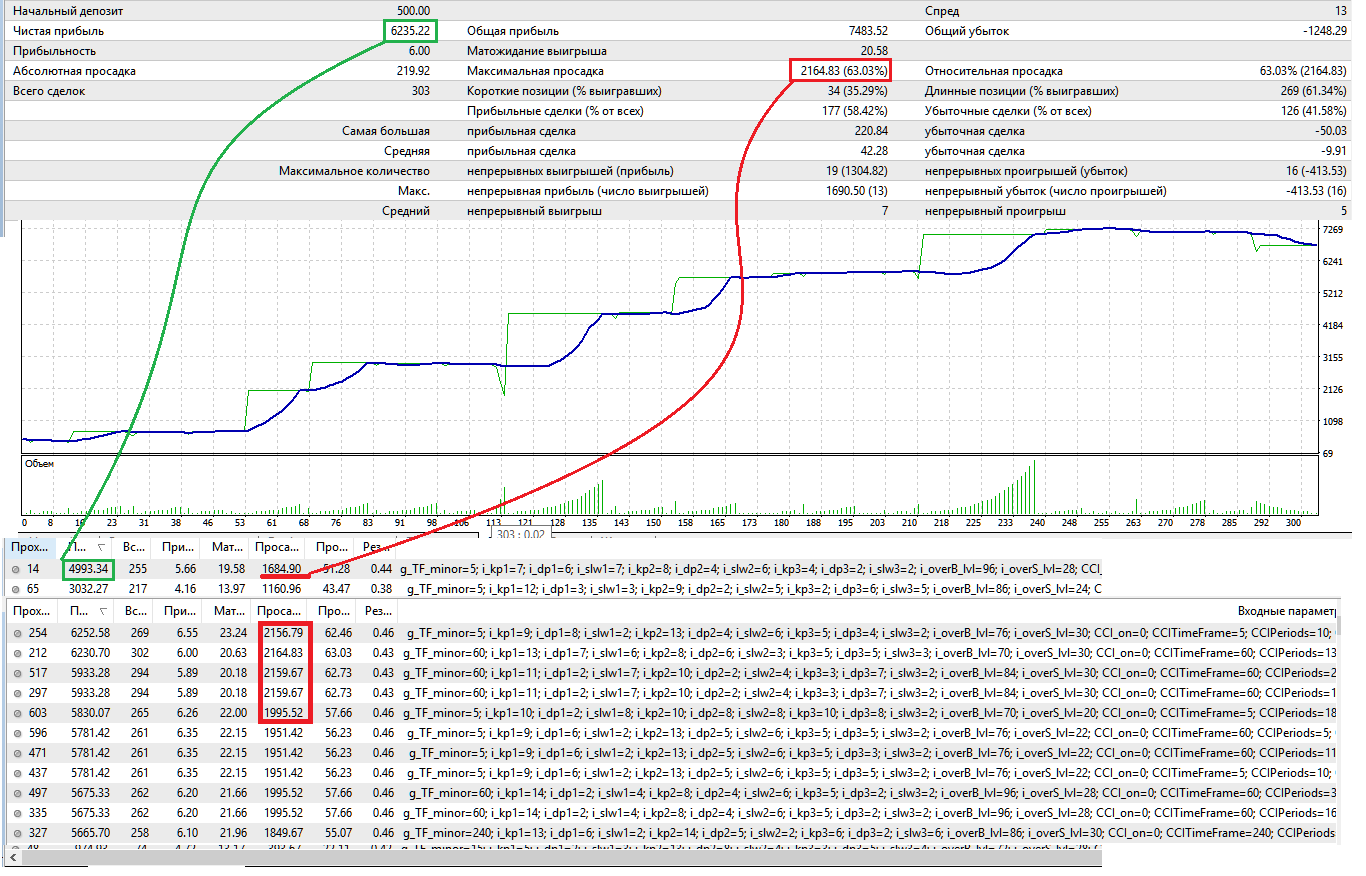Select profit 3032.27 in pass 65 row
The width and height of the screenshot is (1366, 876).
[x=88, y=589]
